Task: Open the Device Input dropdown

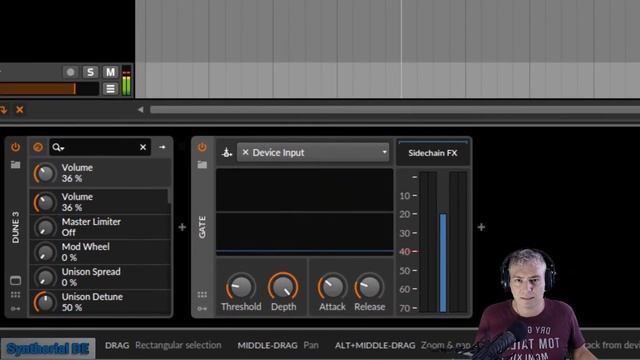Action: tap(313, 153)
